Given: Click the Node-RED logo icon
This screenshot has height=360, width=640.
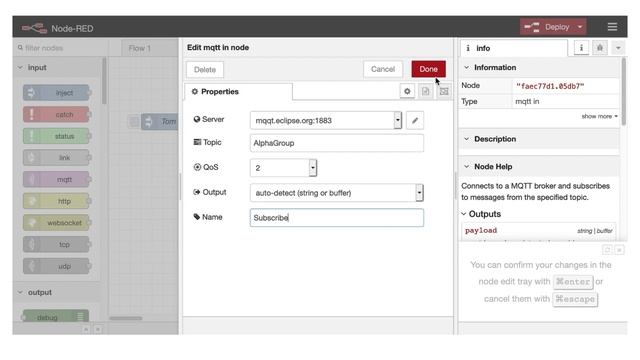Looking at the screenshot, I should [x=34, y=28].
